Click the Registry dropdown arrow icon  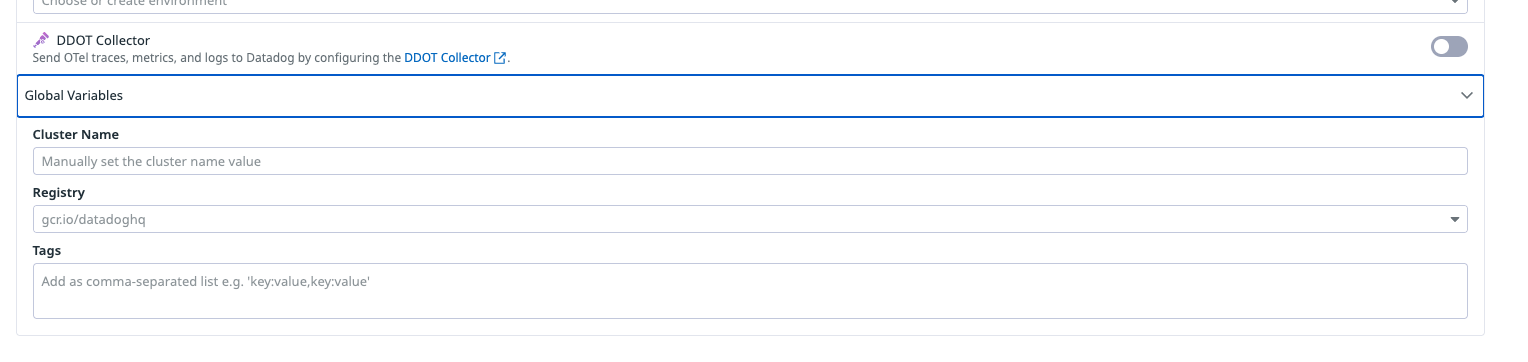pos(1454,220)
